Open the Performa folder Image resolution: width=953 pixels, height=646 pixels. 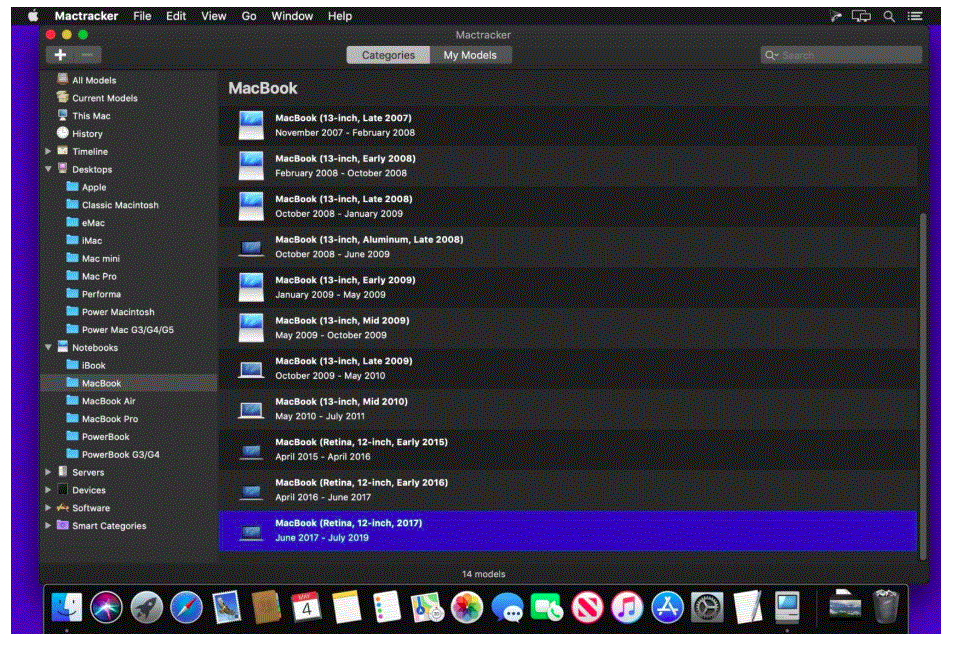click(101, 294)
